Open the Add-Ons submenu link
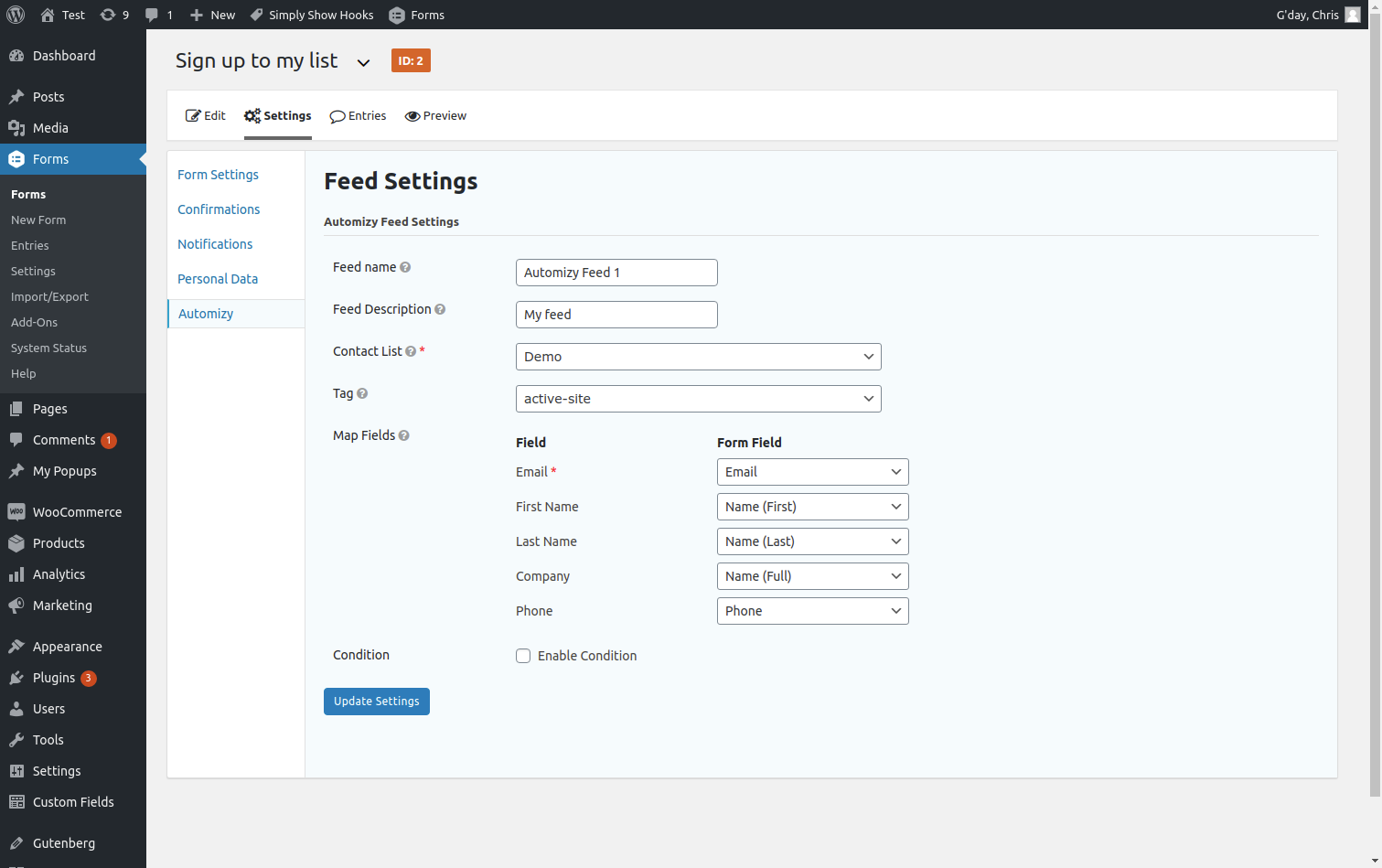 pos(34,323)
